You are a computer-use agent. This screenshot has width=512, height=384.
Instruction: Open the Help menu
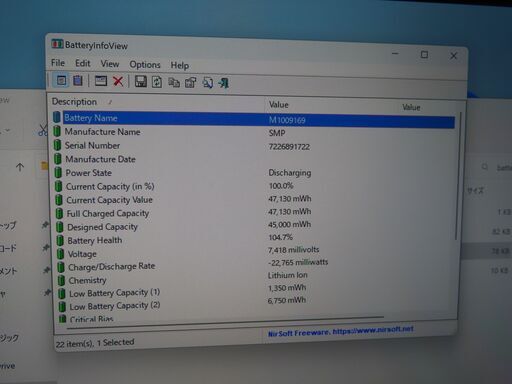[180, 65]
